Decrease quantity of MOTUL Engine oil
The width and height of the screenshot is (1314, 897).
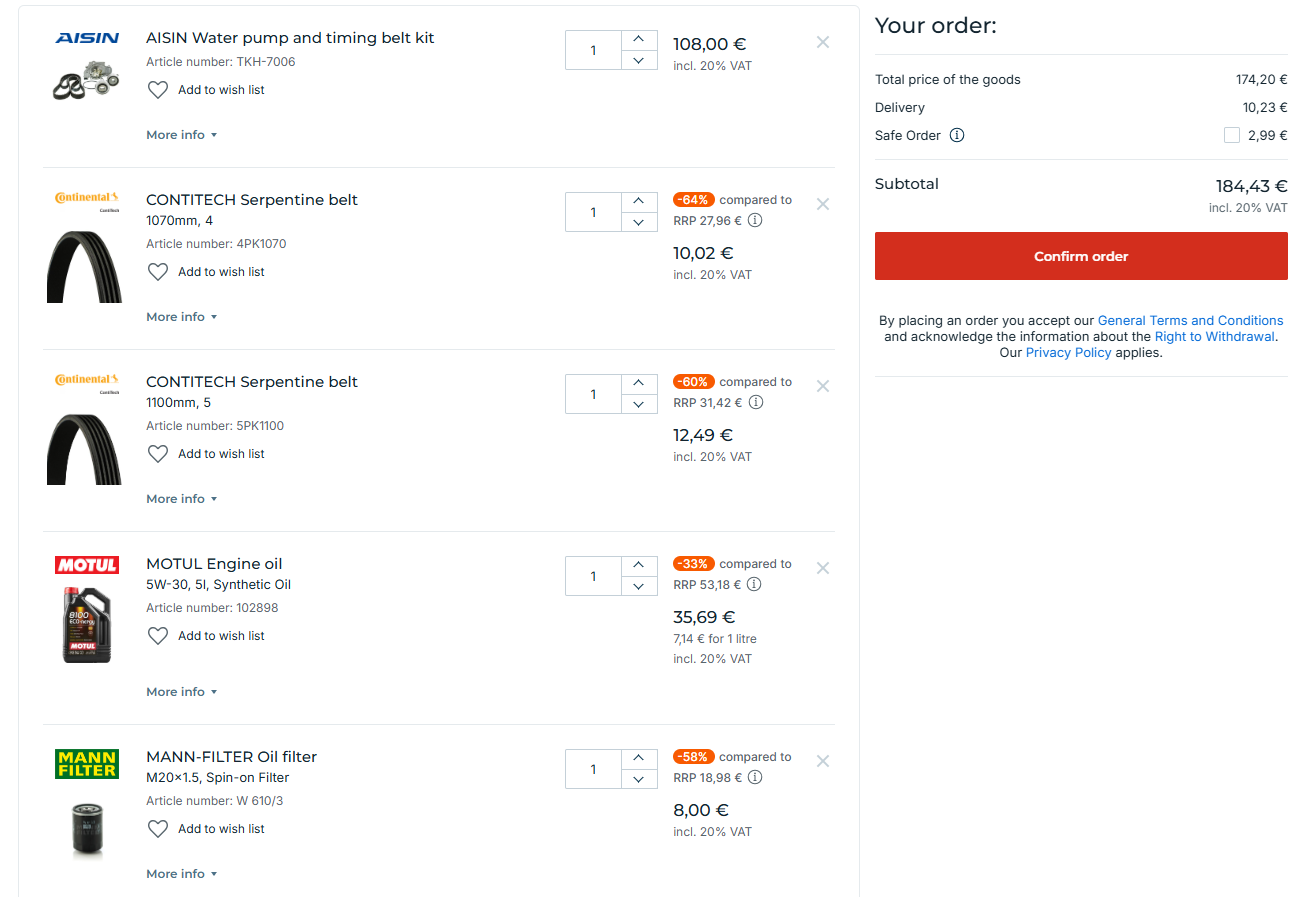639,587
